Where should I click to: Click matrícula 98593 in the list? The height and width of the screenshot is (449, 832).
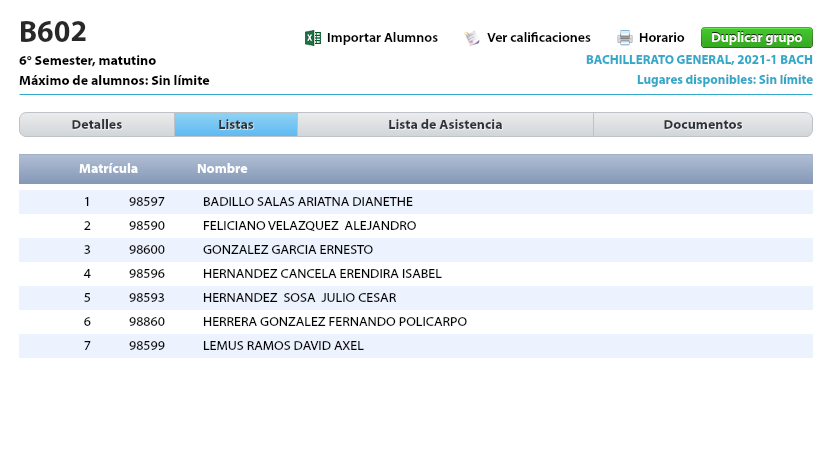[146, 298]
